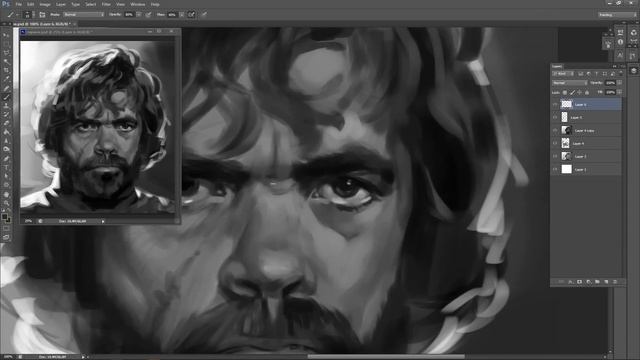Select the Blur tool
The height and width of the screenshot is (360, 640).
[x=7, y=141]
